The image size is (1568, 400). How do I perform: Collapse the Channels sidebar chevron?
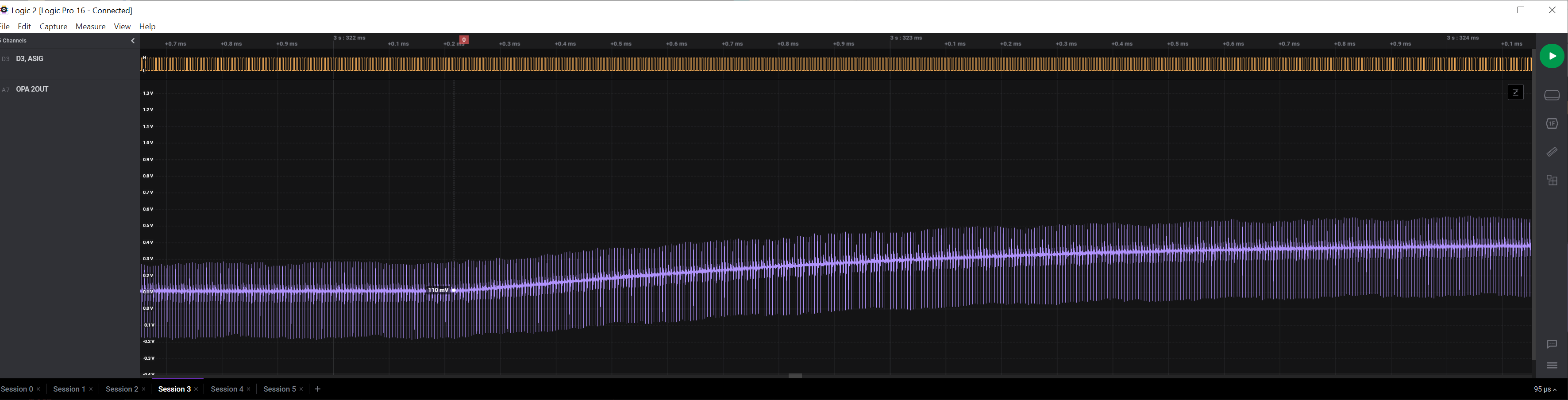(133, 41)
